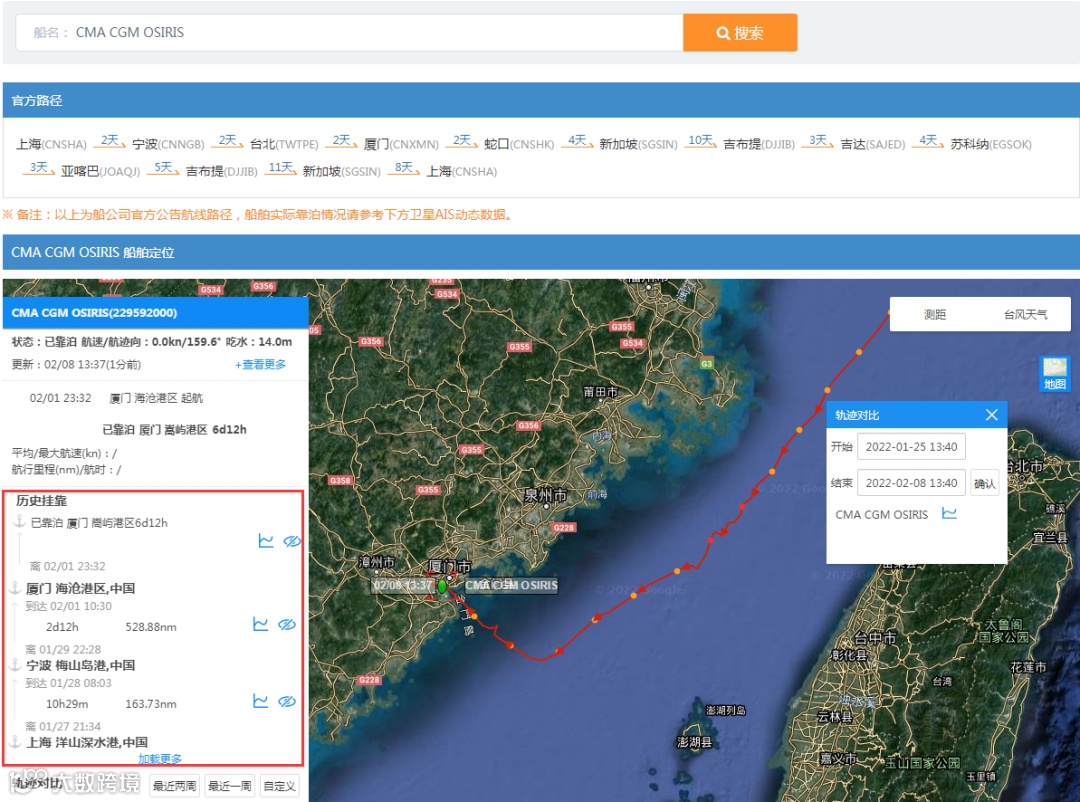1080x802 pixels.
Task: Click the anchor icon beside 宁波 梅山岛港
Action: coord(14,664)
